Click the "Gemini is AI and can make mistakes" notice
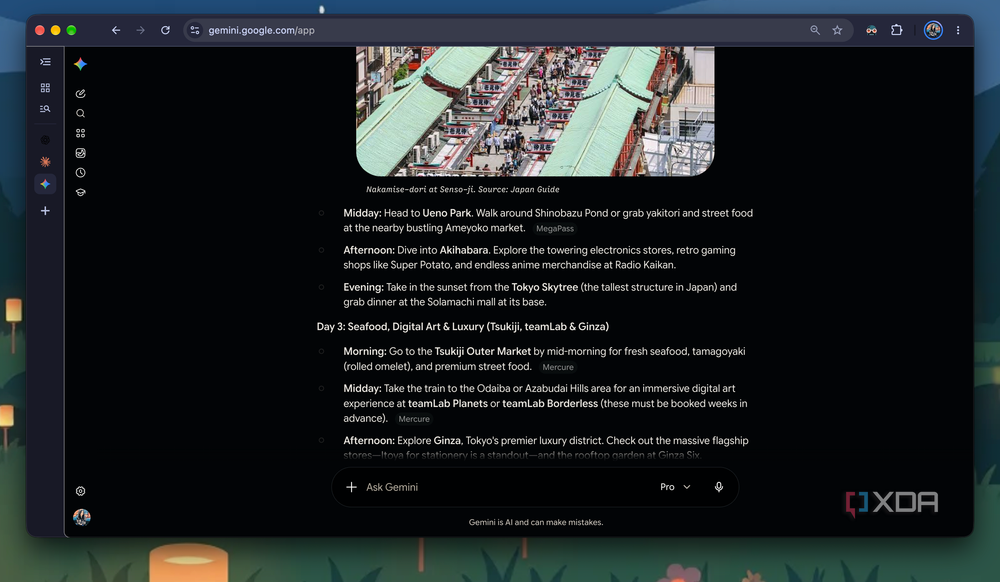This screenshot has width=1000, height=582. tap(536, 522)
